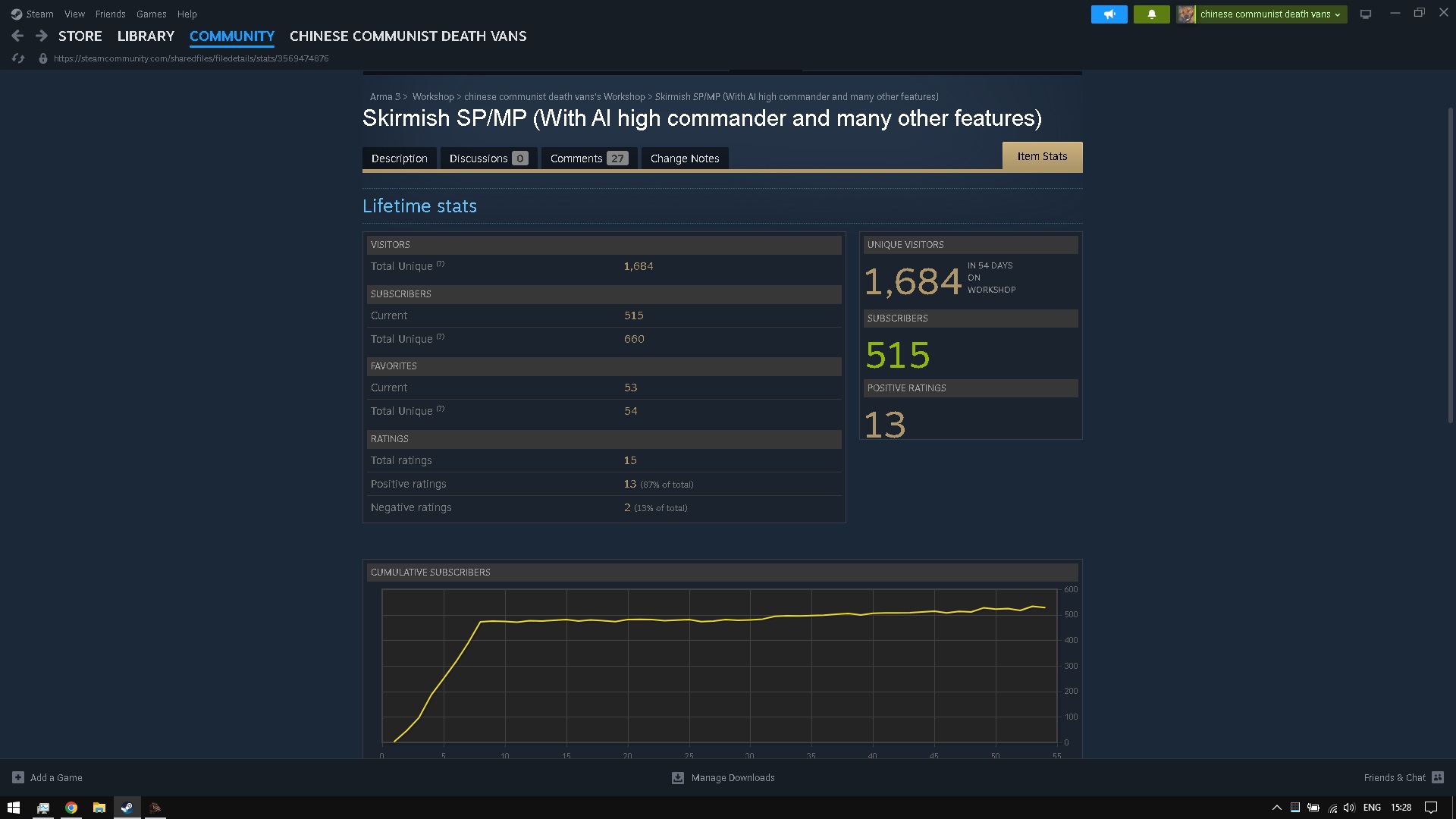The width and height of the screenshot is (1456, 819).
Task: Click the Item Stats button
Action: tap(1042, 156)
